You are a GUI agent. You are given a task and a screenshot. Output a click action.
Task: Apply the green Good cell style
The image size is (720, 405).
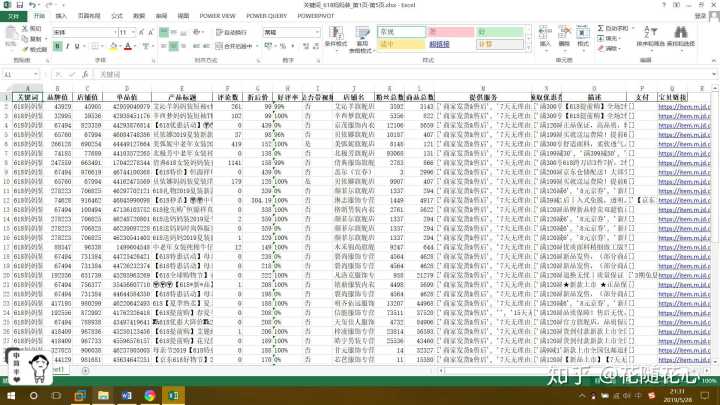500,32
